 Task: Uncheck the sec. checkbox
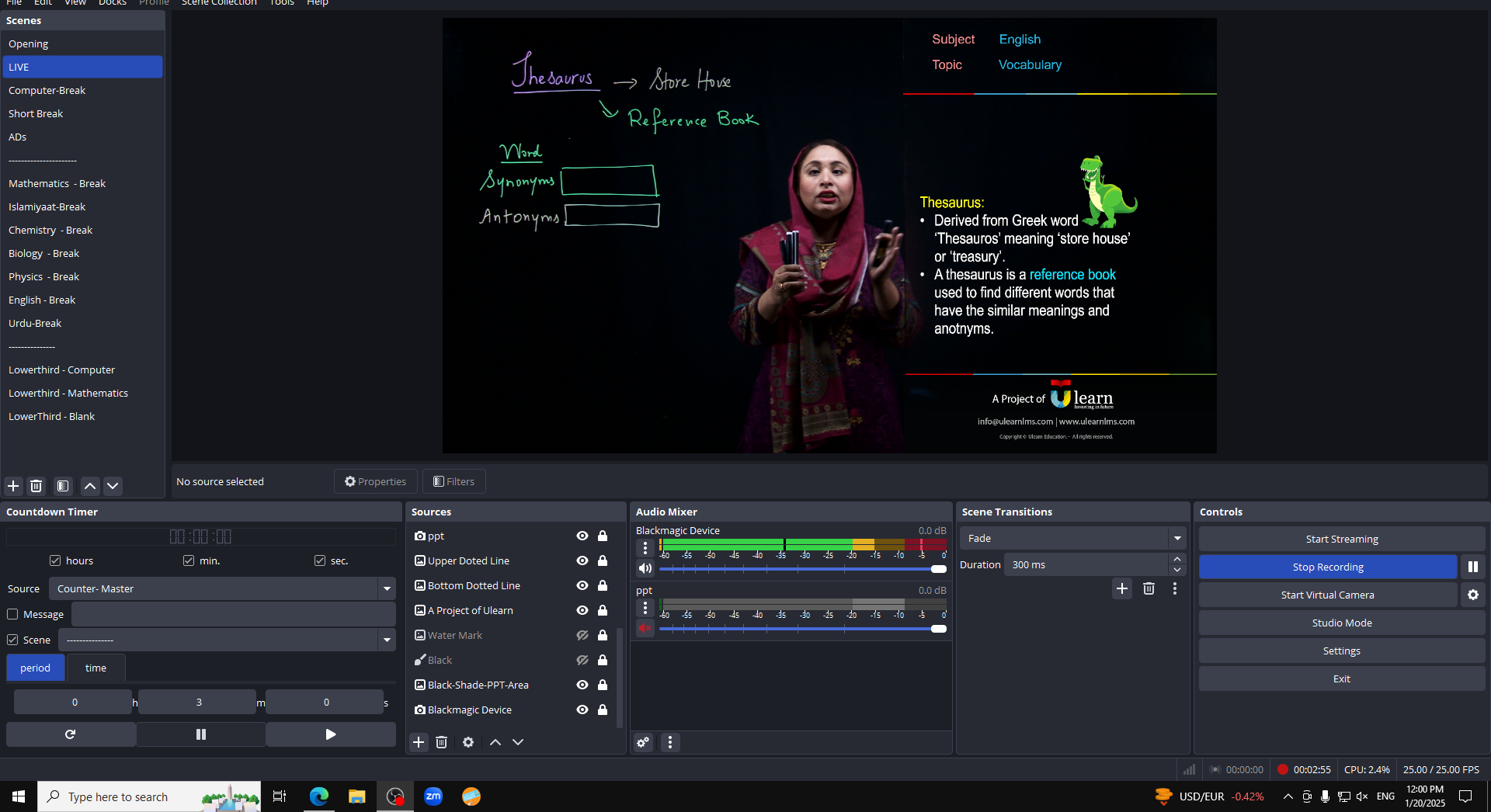point(320,560)
